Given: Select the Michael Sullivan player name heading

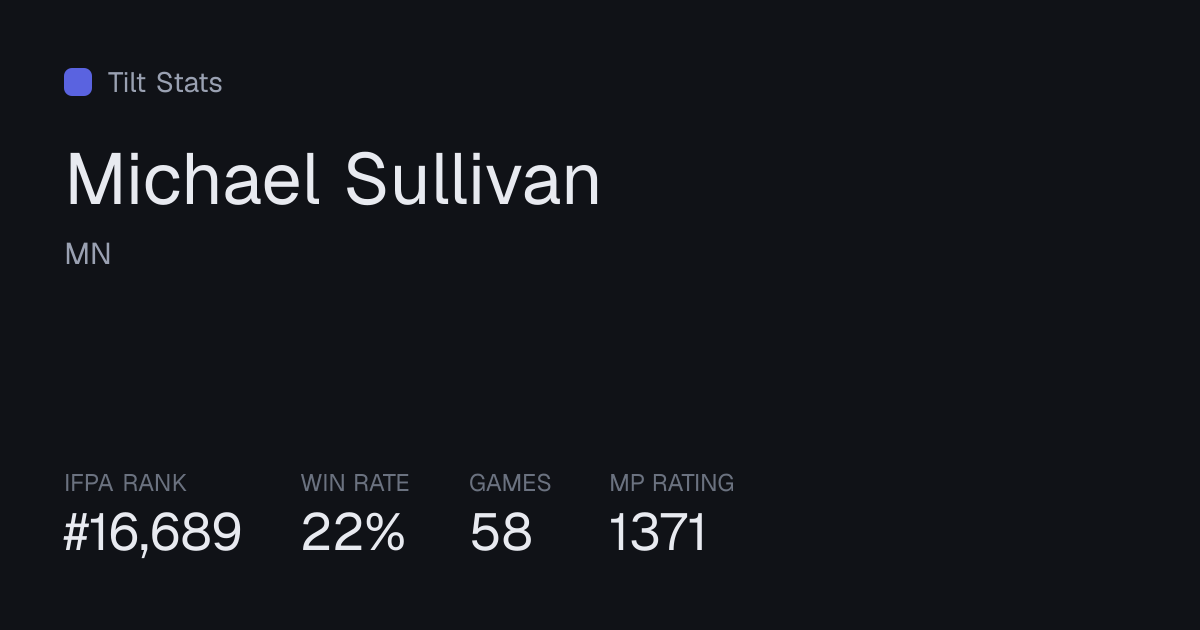Looking at the screenshot, I should tap(333, 180).
